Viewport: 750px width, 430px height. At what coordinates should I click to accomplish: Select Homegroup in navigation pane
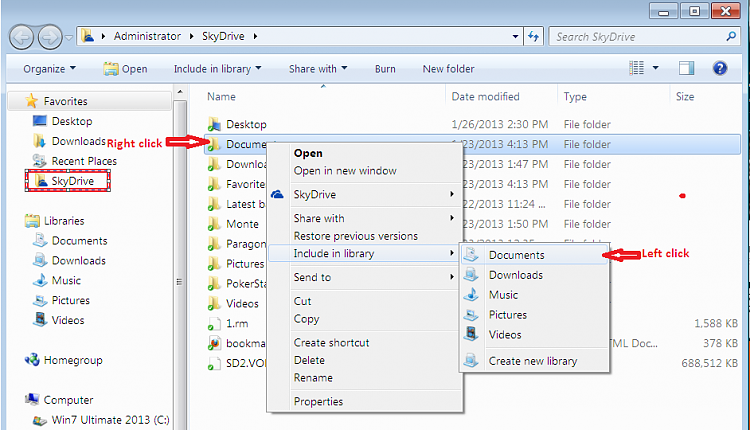click(64, 360)
